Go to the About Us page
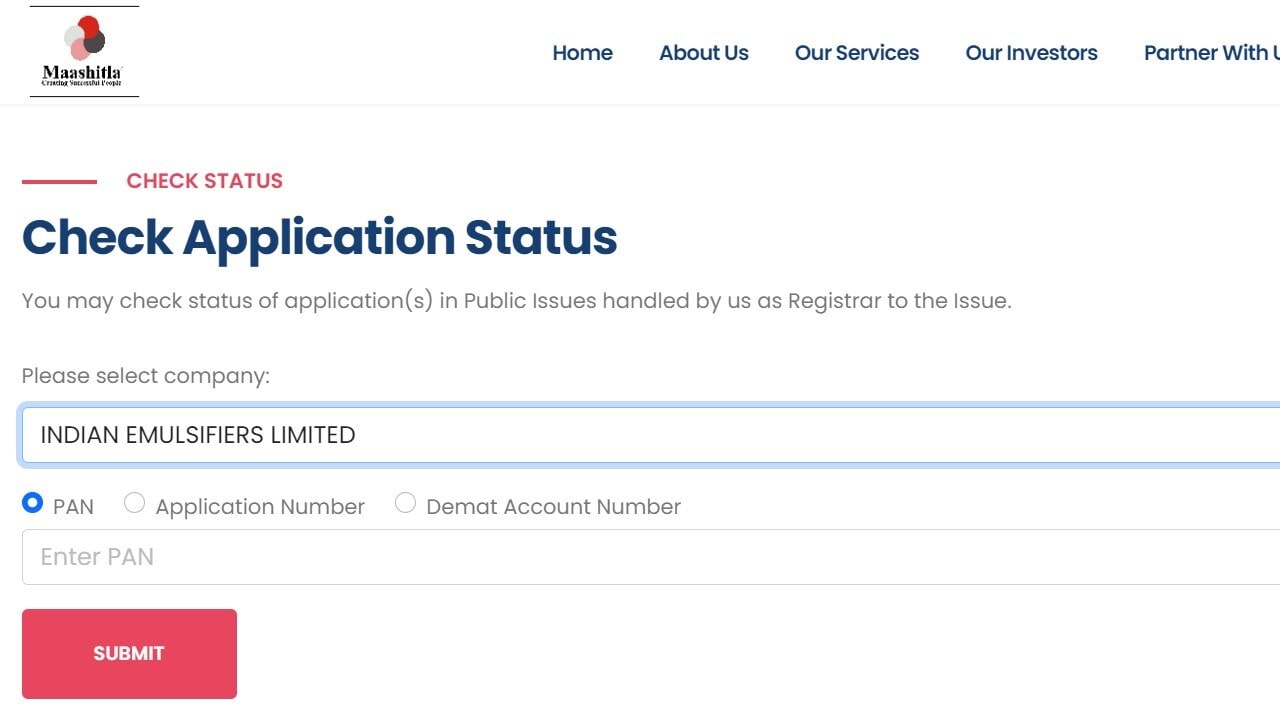This screenshot has width=1280, height=720. tap(703, 53)
